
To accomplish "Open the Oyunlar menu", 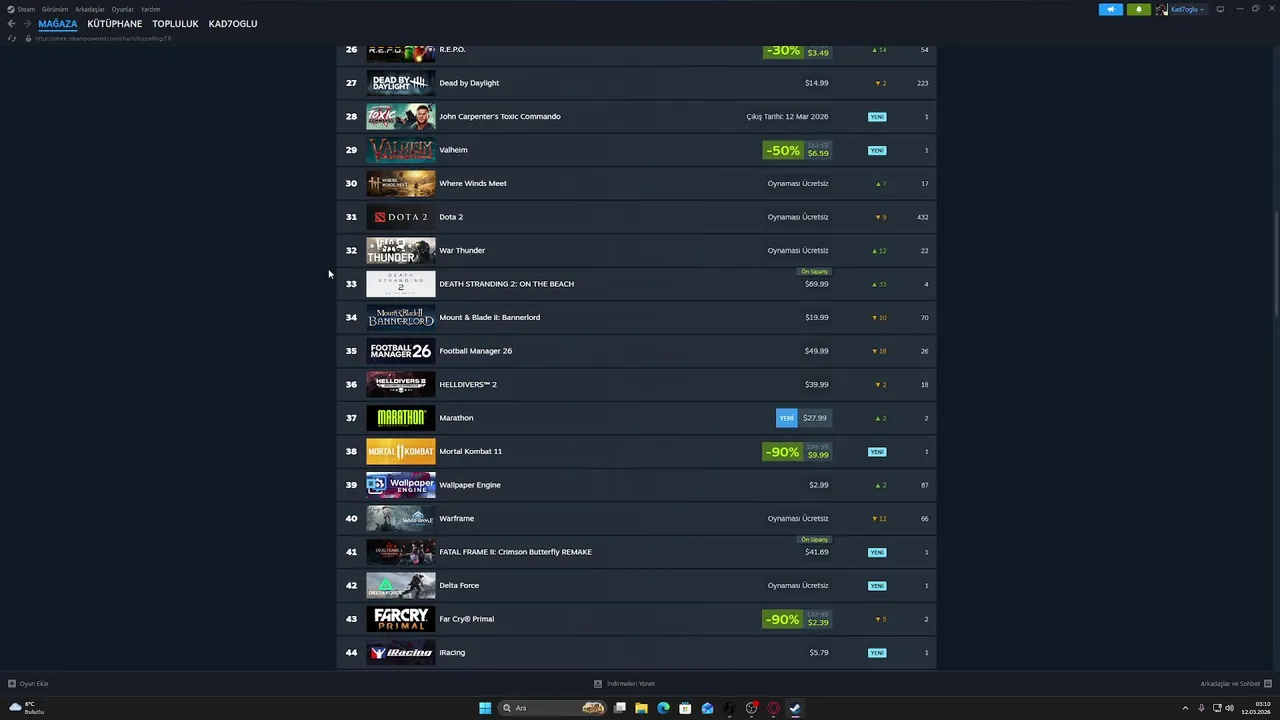I will (122, 9).
